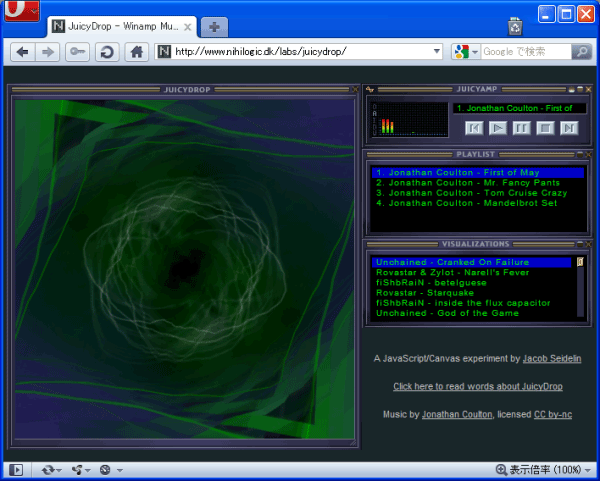Stop playback in JuicyAmp

pyautogui.click(x=545, y=128)
